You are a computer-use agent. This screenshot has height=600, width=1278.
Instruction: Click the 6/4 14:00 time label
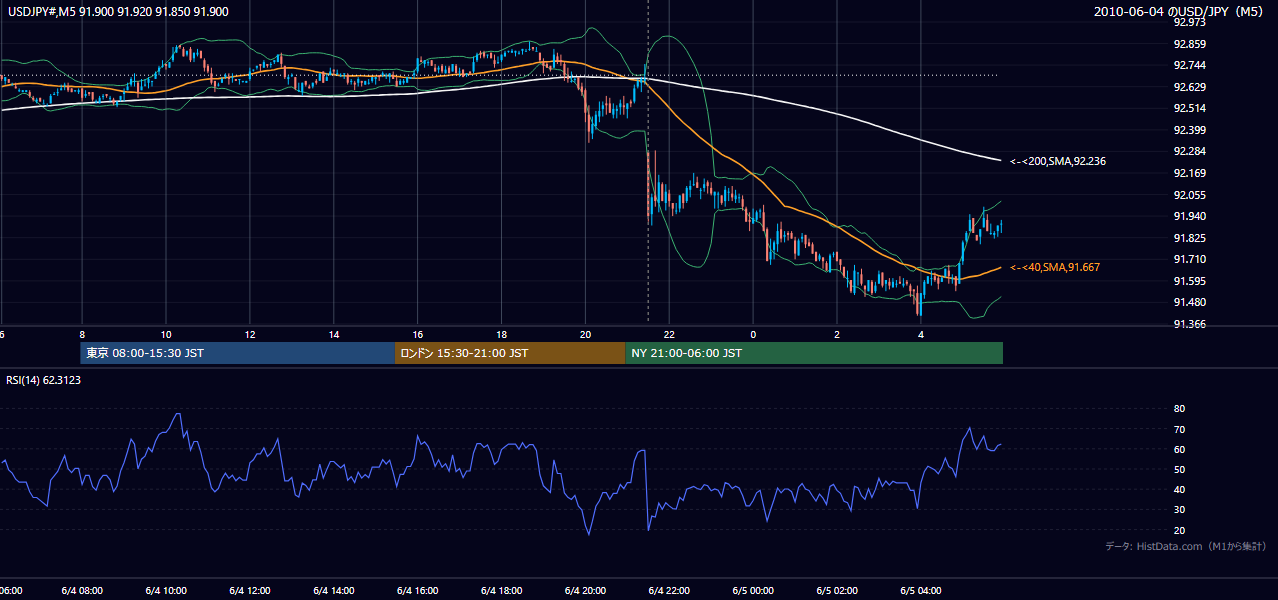coord(334,591)
